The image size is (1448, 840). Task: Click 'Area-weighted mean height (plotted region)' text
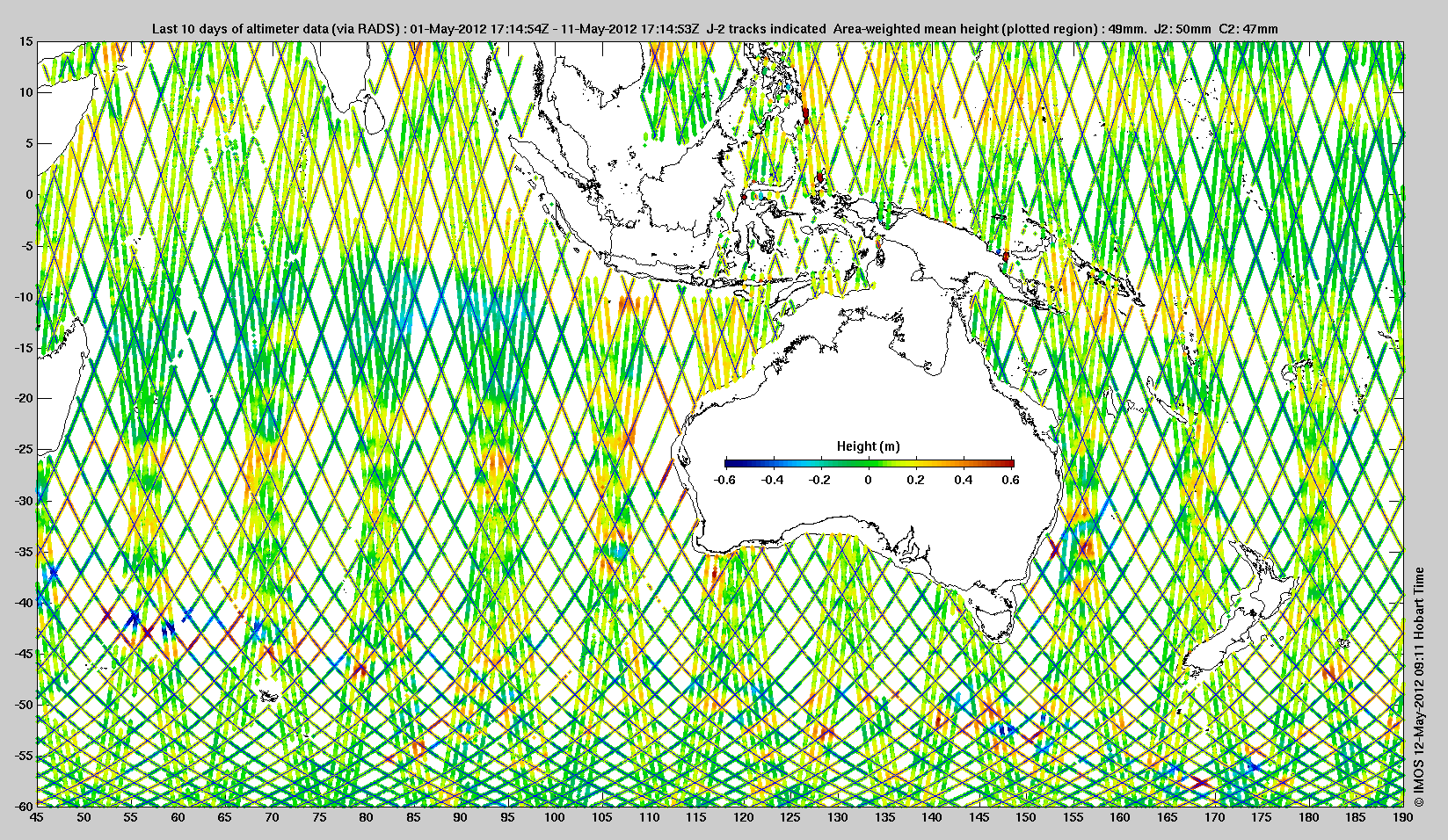pos(966,29)
